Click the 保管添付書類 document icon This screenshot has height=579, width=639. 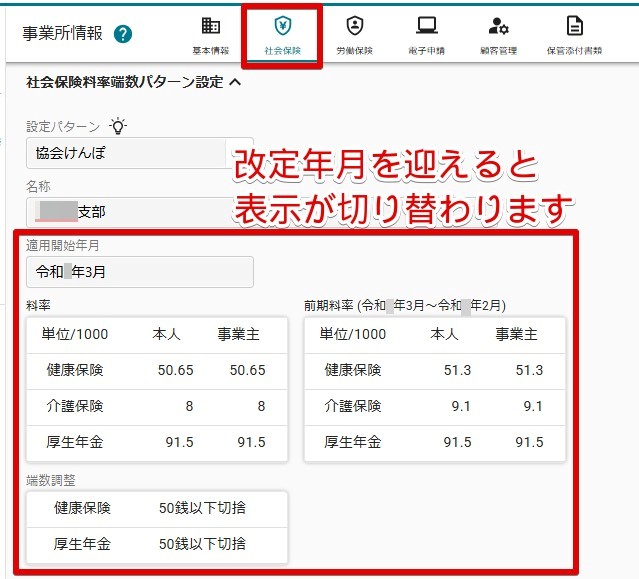coord(575,26)
